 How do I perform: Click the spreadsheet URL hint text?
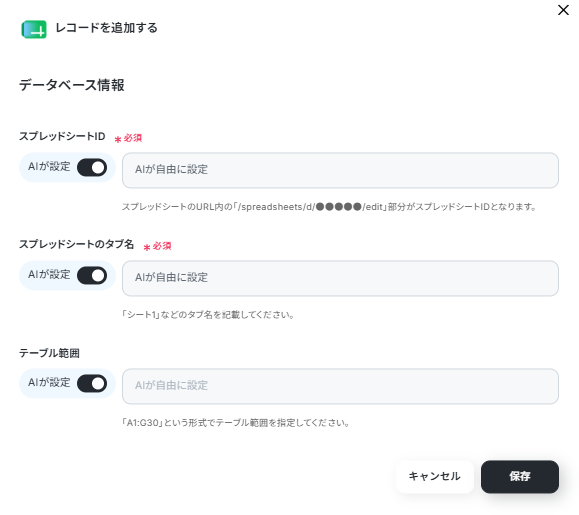[329, 207]
